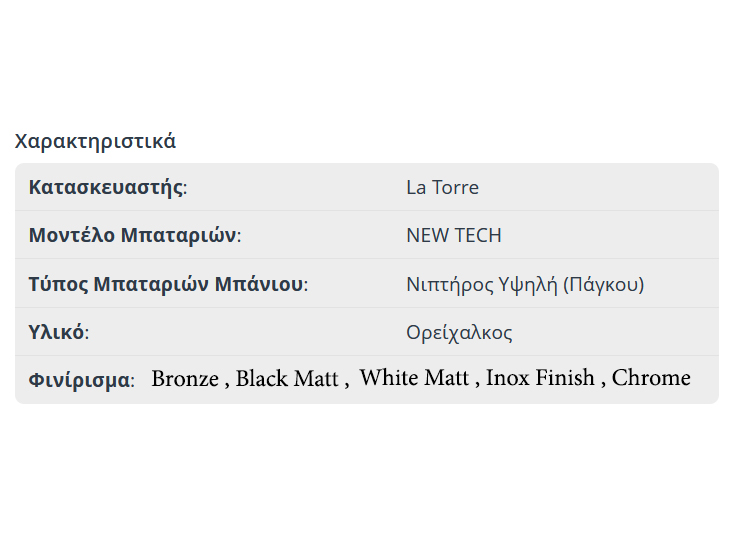The height and width of the screenshot is (537, 737).
Task: Choose the Bronze finish
Action: click(185, 379)
